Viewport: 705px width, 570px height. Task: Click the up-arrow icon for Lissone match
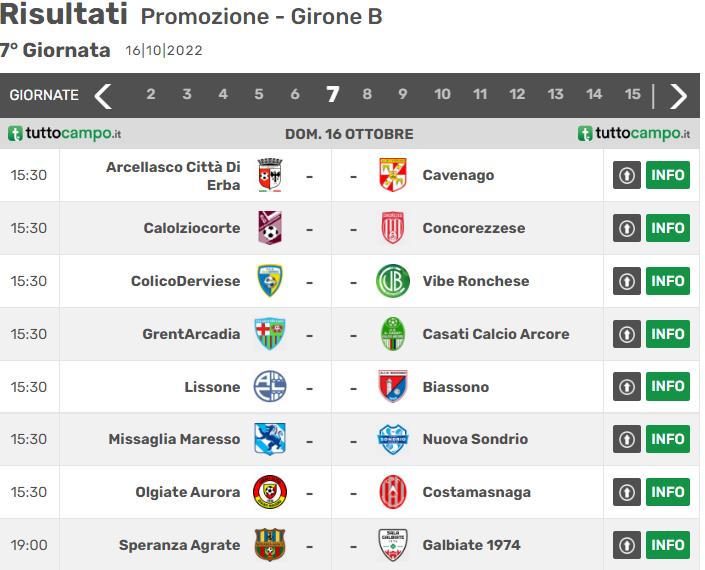(x=627, y=387)
